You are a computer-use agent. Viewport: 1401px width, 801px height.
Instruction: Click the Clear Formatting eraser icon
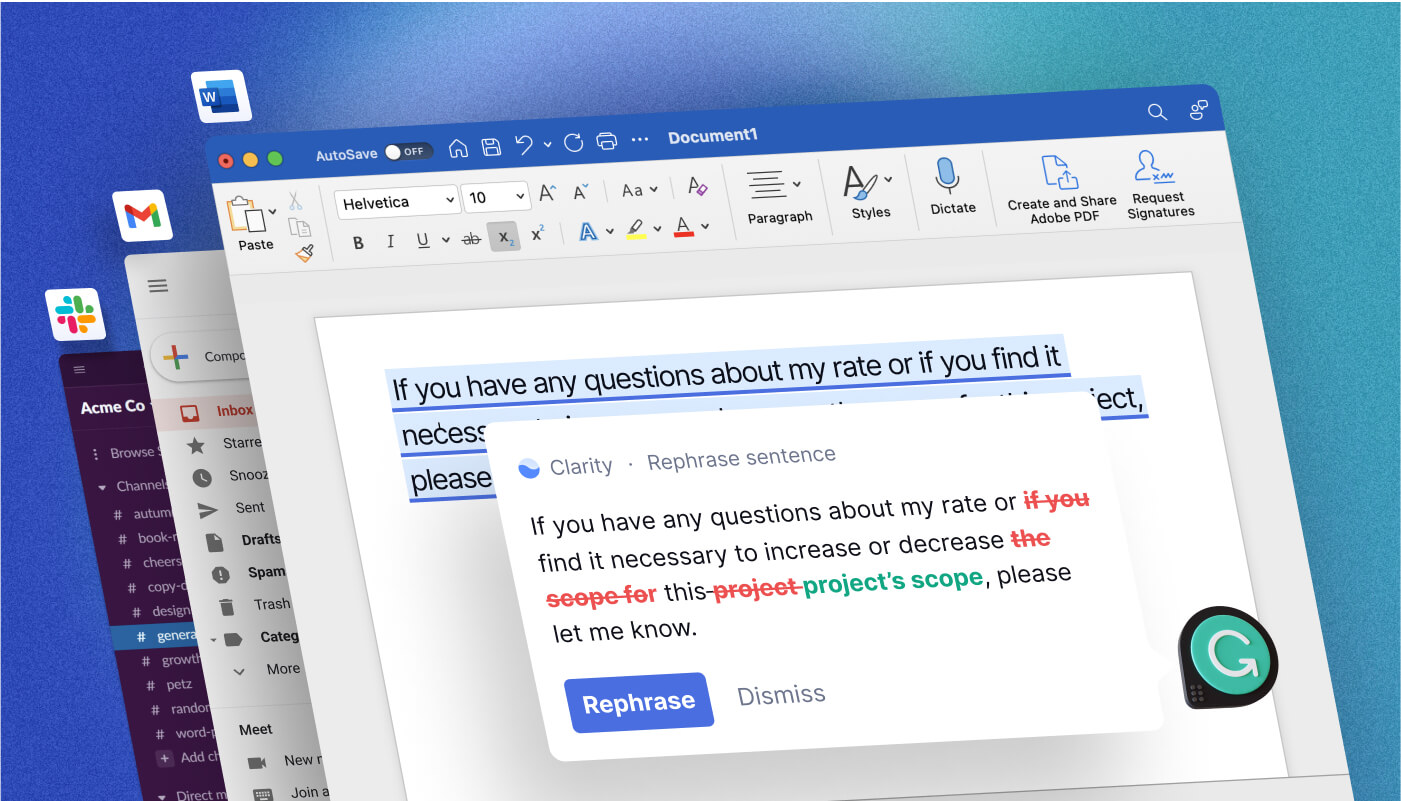pyautogui.click(x=697, y=186)
